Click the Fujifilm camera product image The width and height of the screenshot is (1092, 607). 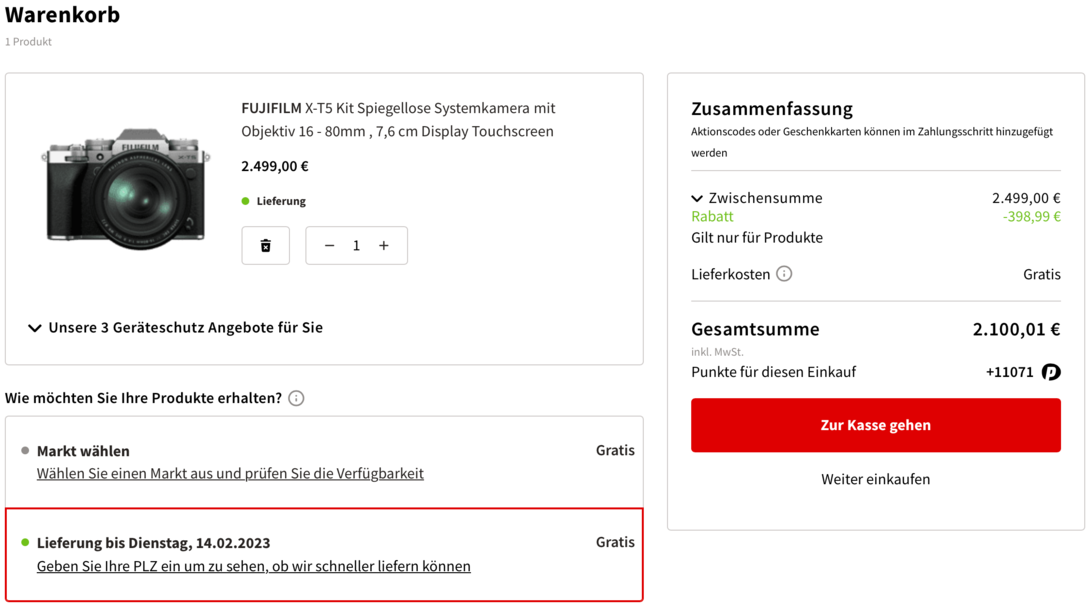pyautogui.click(x=126, y=185)
